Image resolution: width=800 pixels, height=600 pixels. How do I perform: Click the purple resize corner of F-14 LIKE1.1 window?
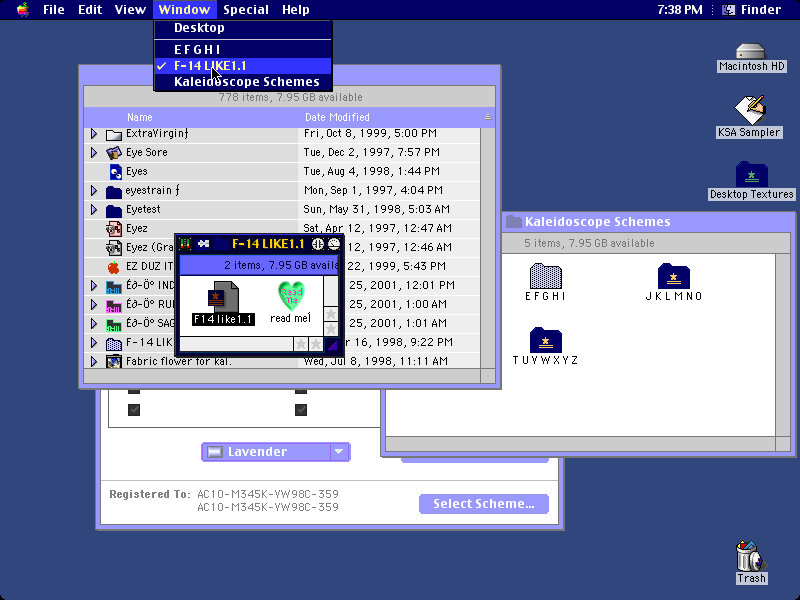(x=332, y=345)
